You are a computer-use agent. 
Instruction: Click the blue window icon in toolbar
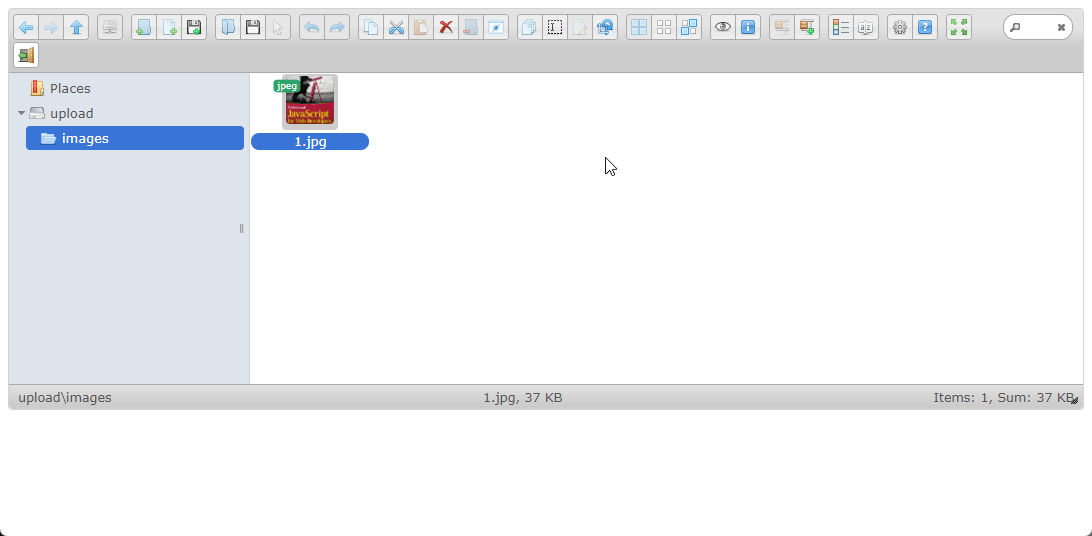(x=496, y=27)
